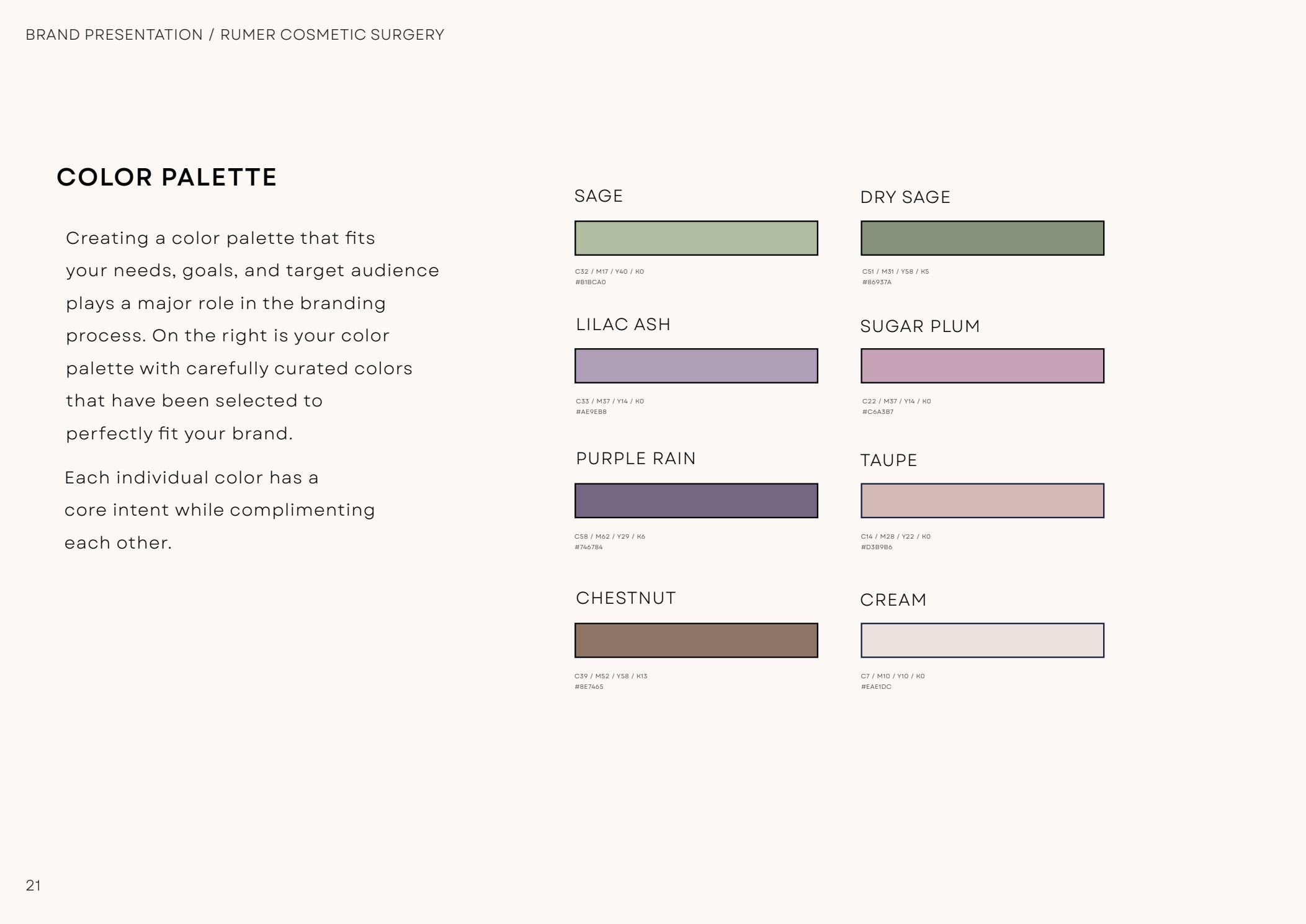Pick the Lilac Ash swatch
The height and width of the screenshot is (924, 1306).
(696, 366)
